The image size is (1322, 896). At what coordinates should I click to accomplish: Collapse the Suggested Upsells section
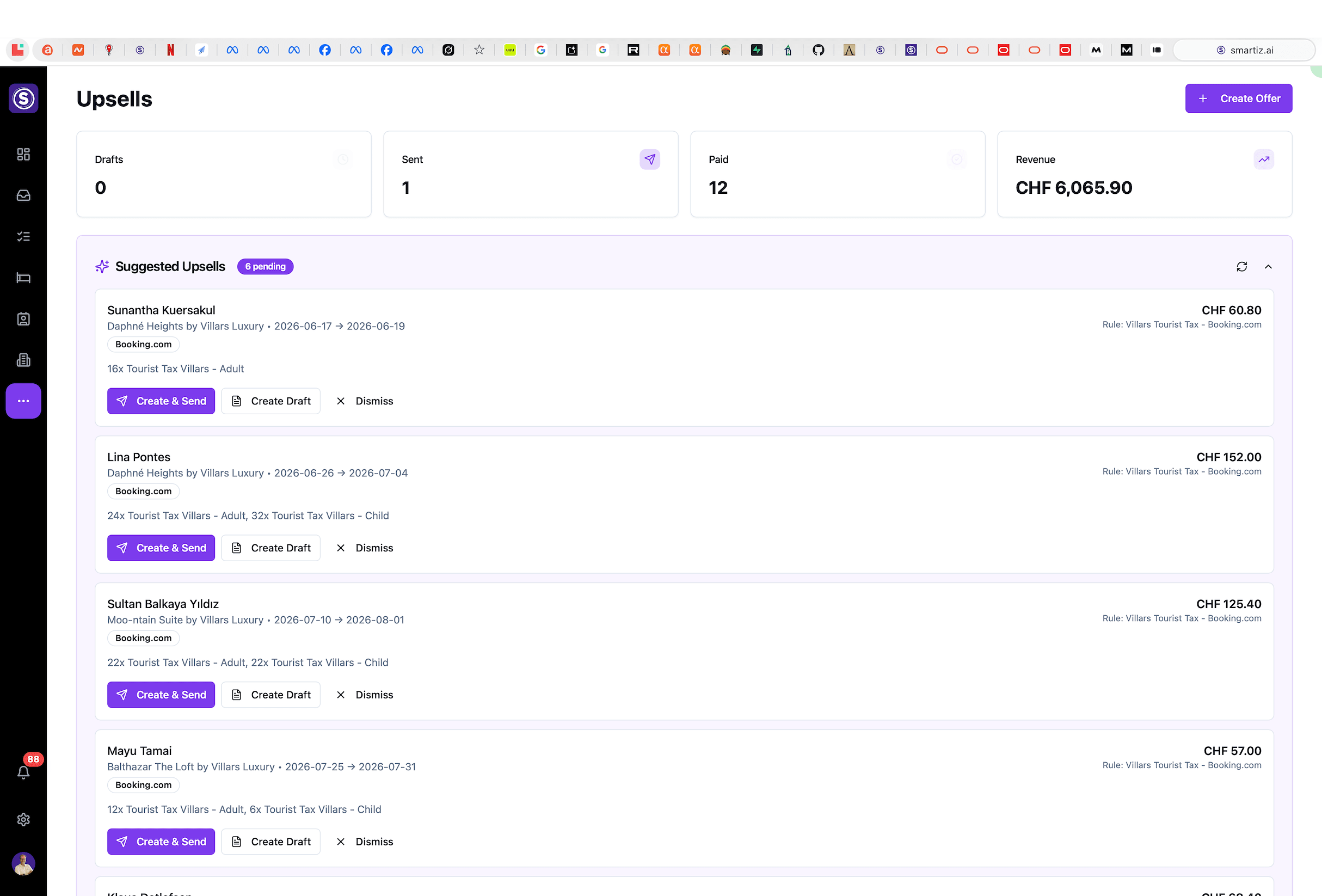click(x=1269, y=267)
